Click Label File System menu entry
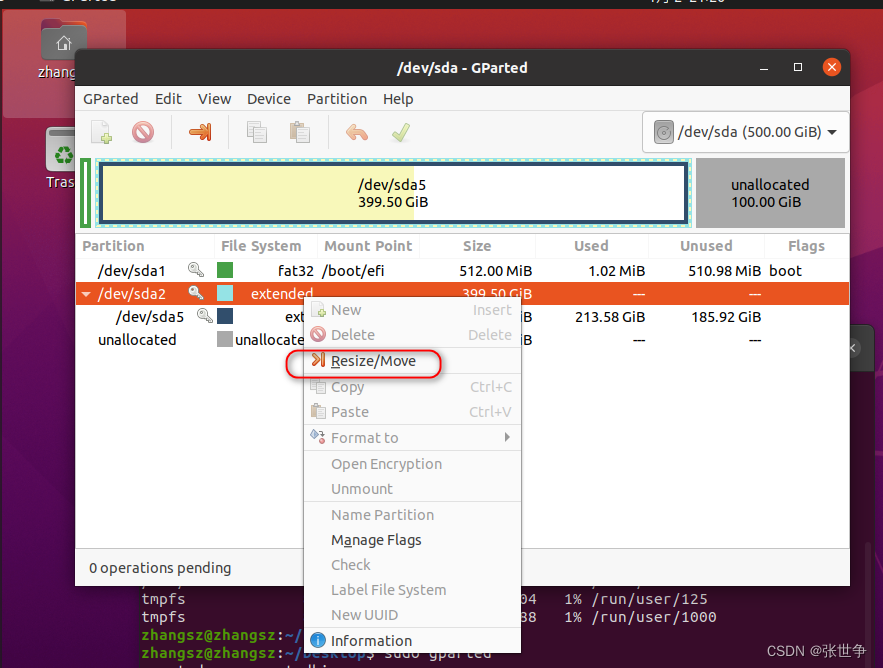This screenshot has width=883, height=668. (x=412, y=590)
